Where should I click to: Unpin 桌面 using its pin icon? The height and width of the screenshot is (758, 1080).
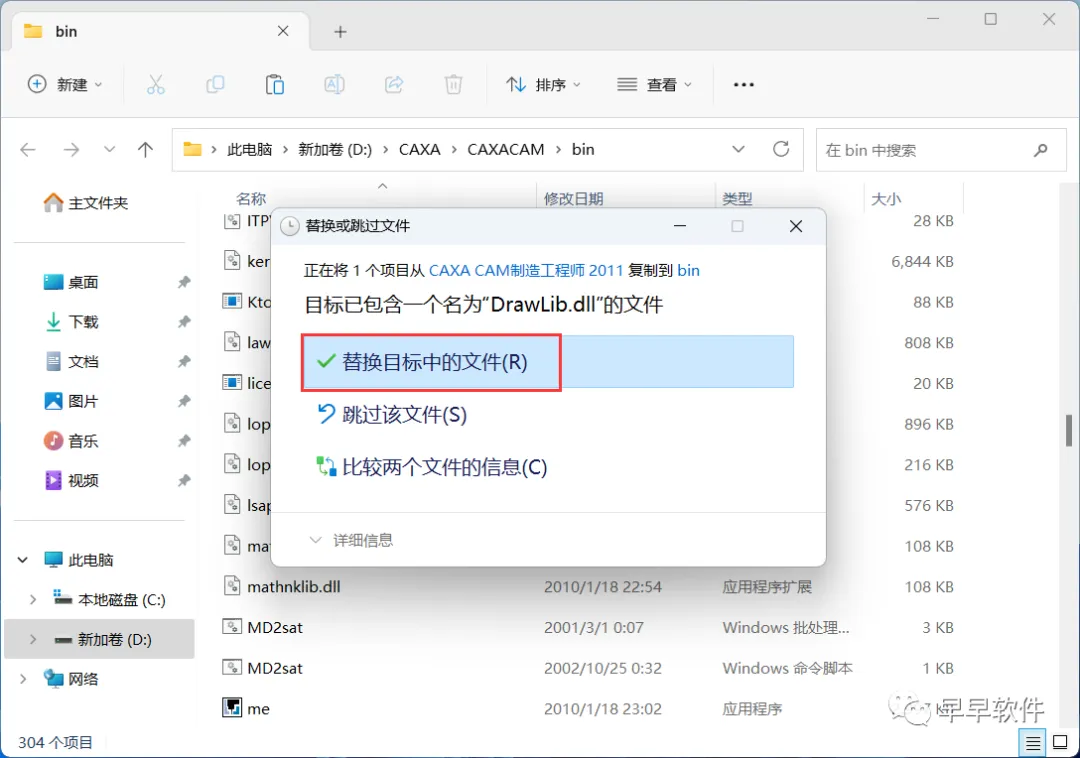pyautogui.click(x=184, y=282)
